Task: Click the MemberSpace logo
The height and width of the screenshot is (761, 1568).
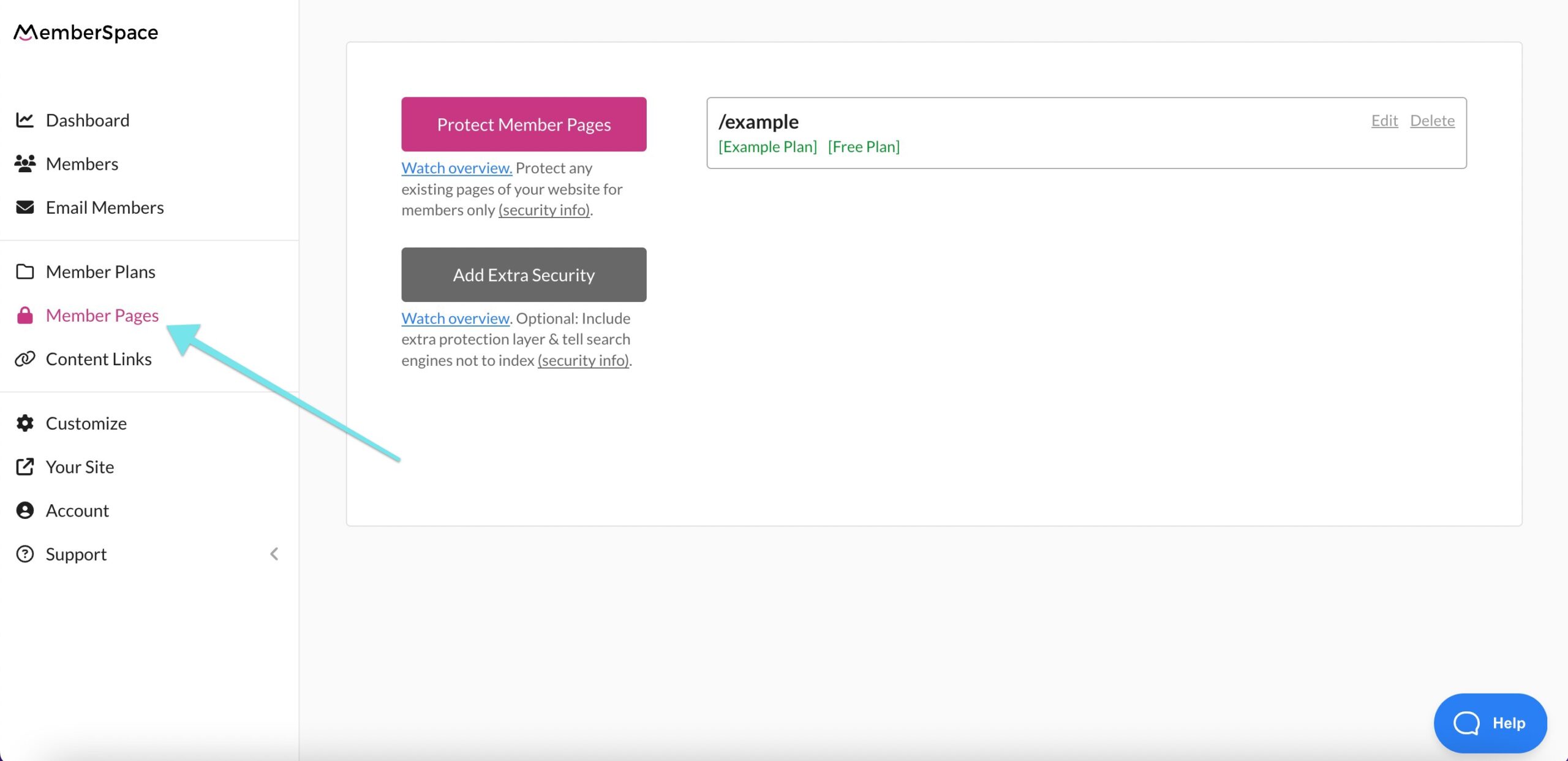Action: tap(86, 32)
